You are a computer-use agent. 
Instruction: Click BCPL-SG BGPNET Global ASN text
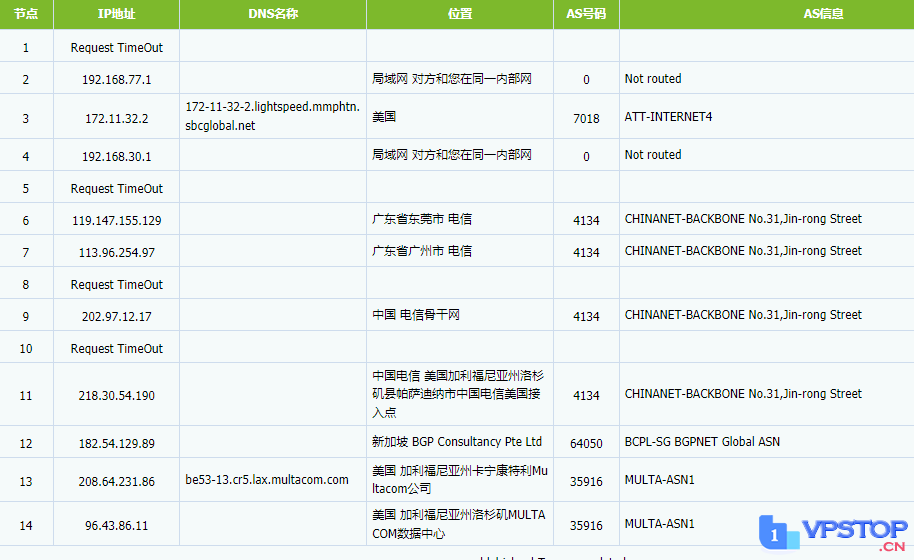(x=702, y=442)
